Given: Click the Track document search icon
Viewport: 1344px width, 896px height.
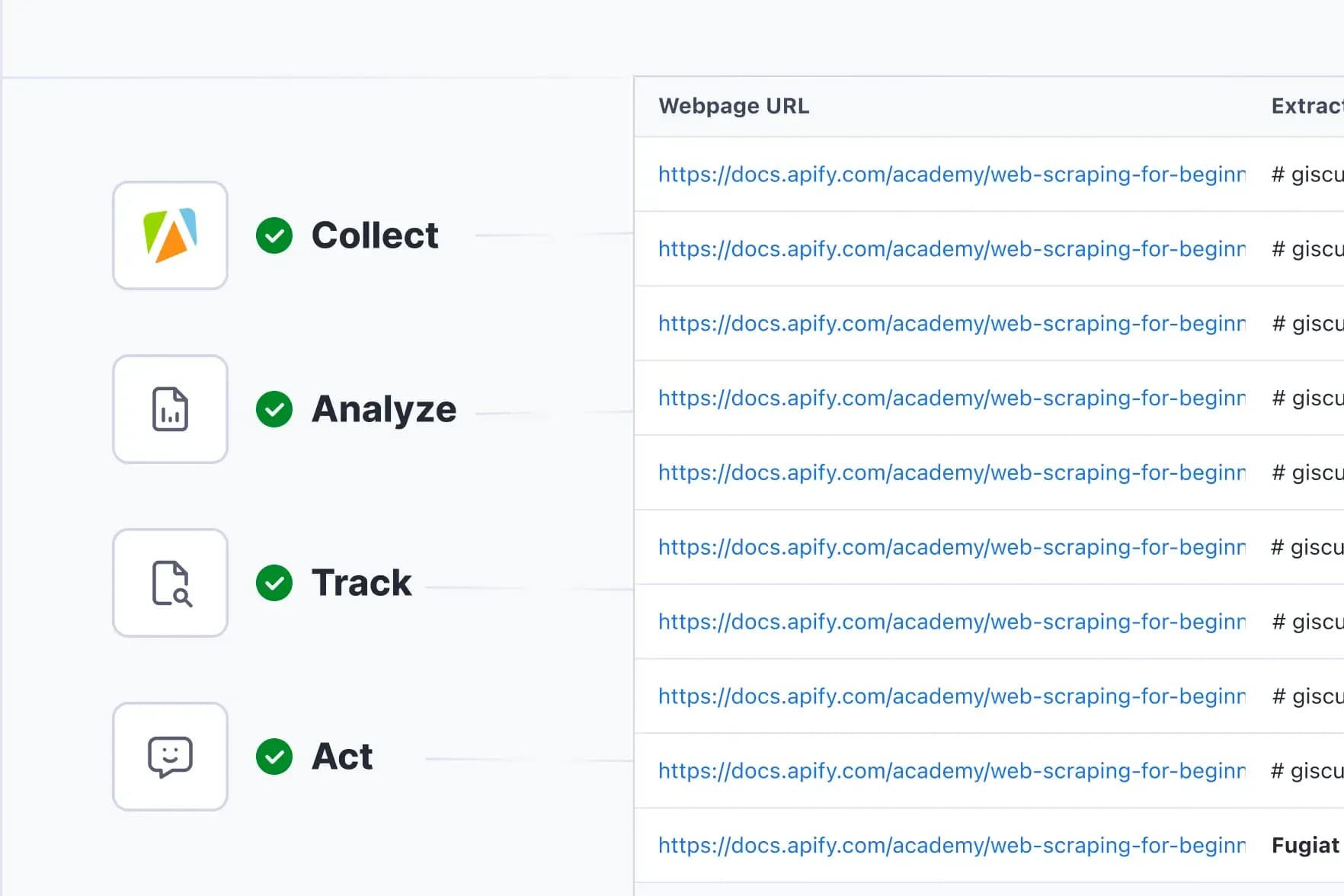Looking at the screenshot, I should [x=170, y=583].
